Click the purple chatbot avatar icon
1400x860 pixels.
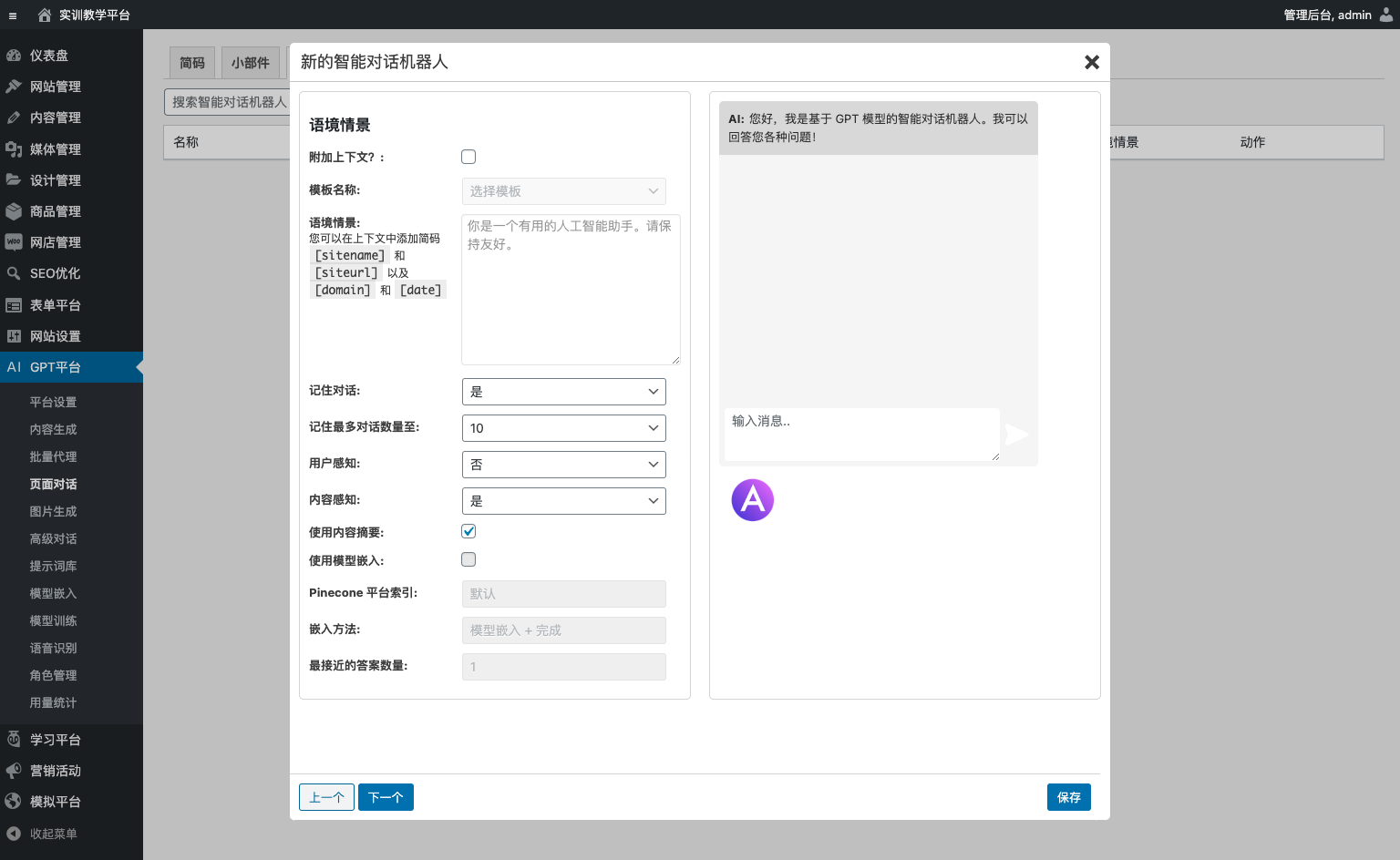(753, 500)
